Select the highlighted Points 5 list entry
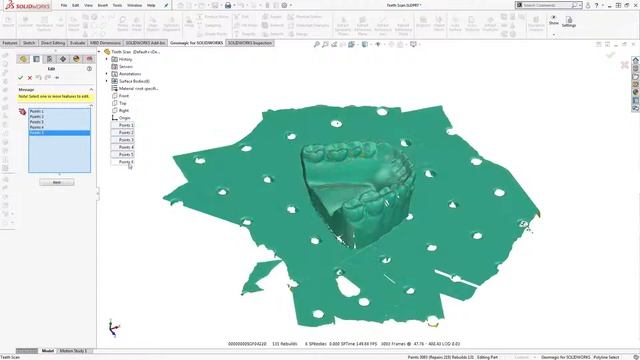 60,133
